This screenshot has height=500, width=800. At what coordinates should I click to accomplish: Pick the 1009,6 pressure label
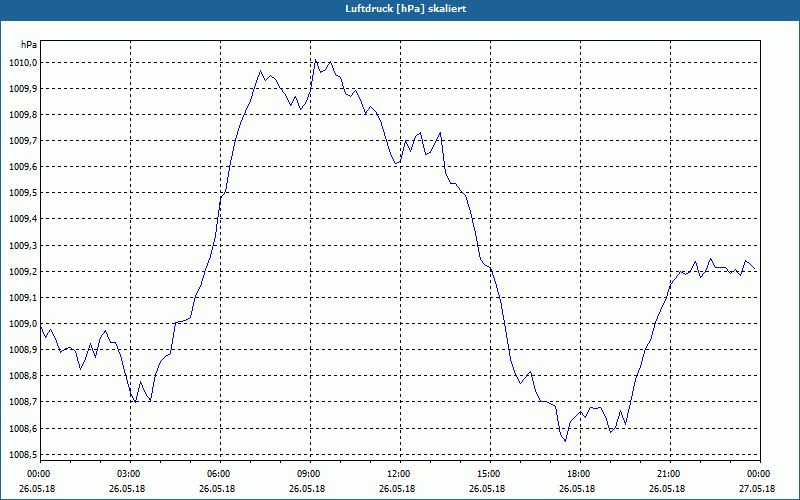[x=23, y=167]
